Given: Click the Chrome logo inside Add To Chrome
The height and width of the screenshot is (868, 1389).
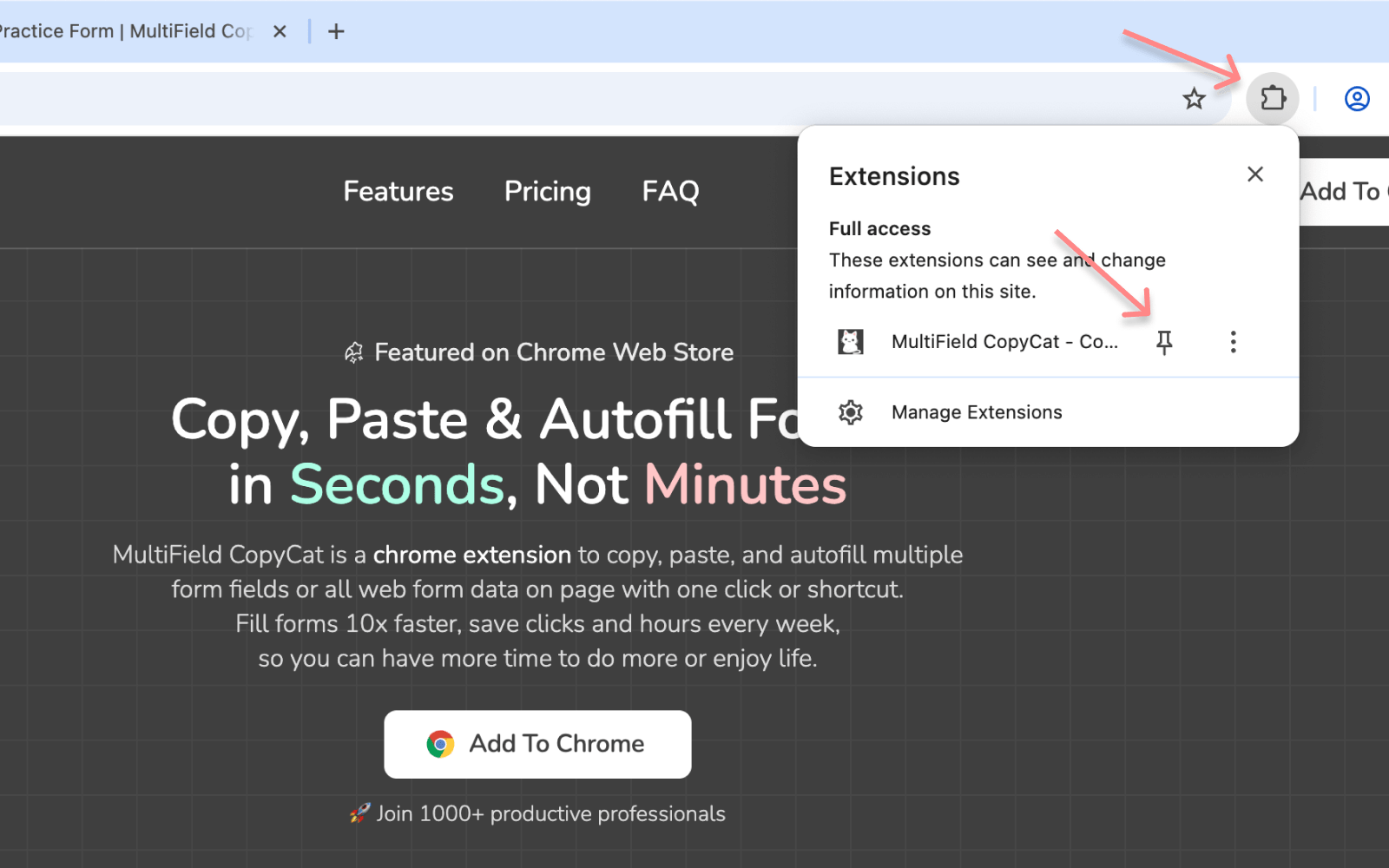Looking at the screenshot, I should point(440,744).
